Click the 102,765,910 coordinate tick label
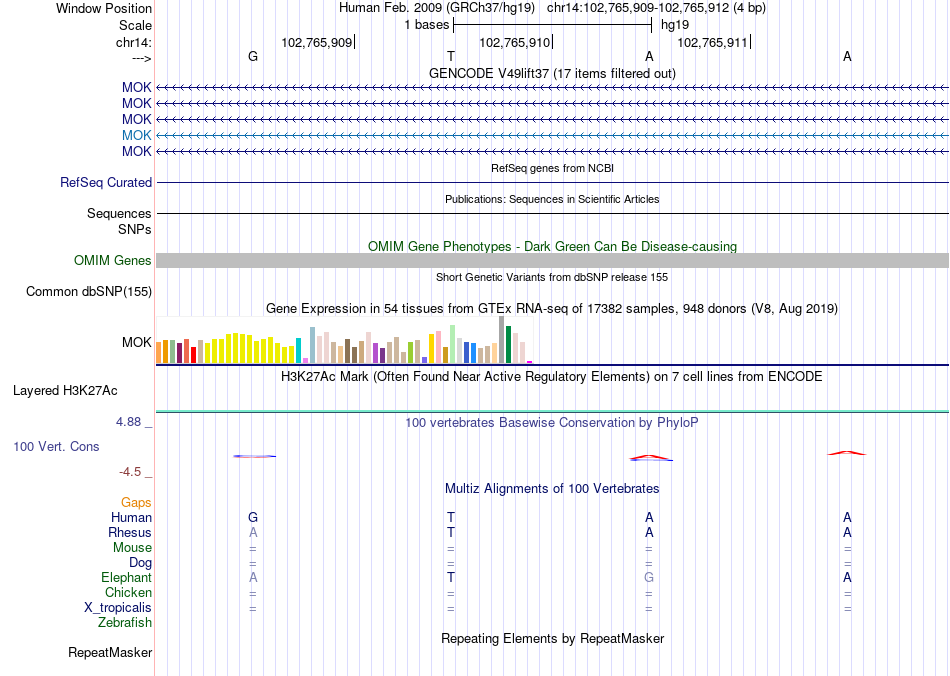Screen dimensions: 950x676 pos(514,42)
